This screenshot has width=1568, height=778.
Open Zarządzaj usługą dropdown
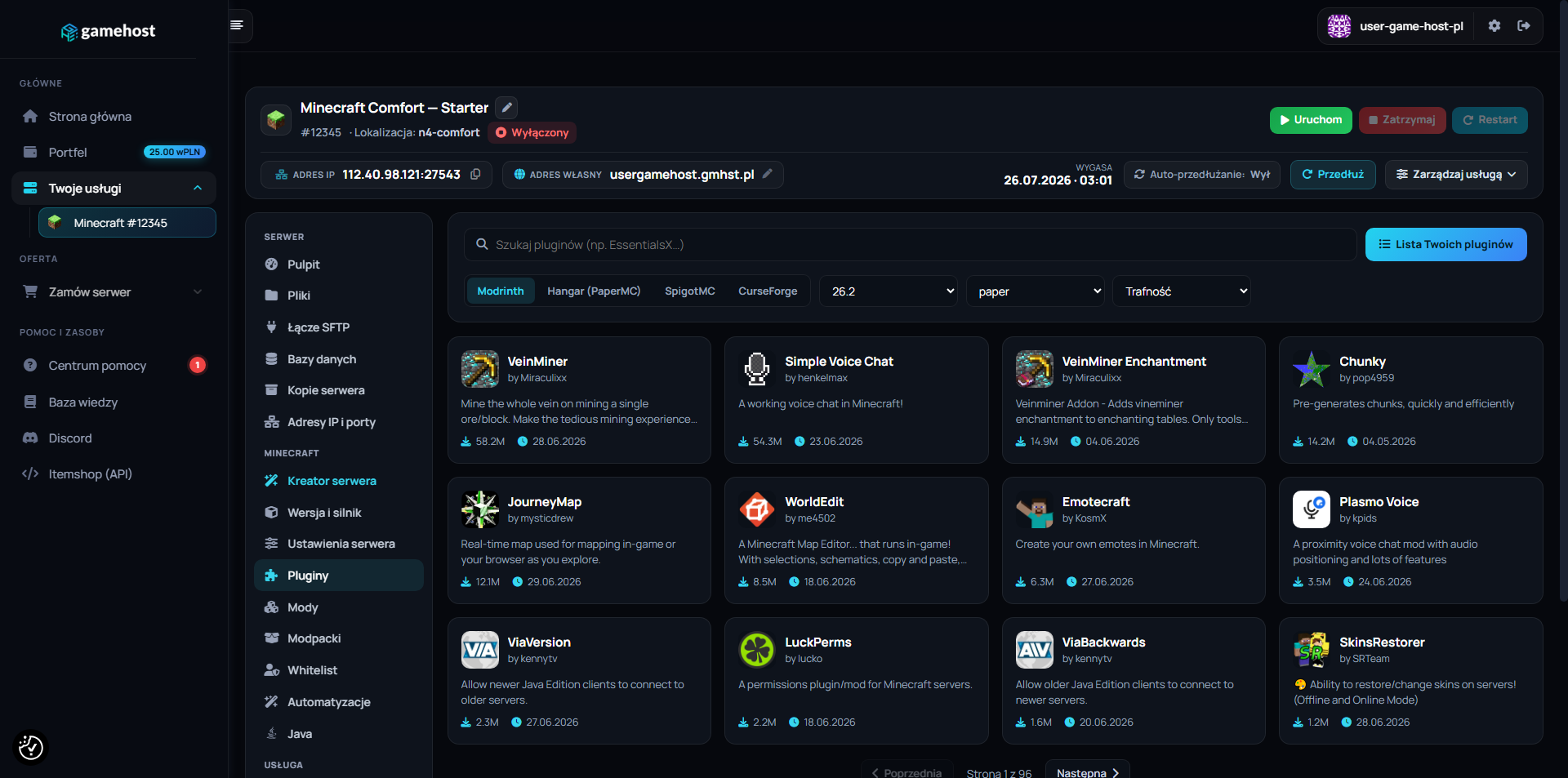tap(1456, 175)
